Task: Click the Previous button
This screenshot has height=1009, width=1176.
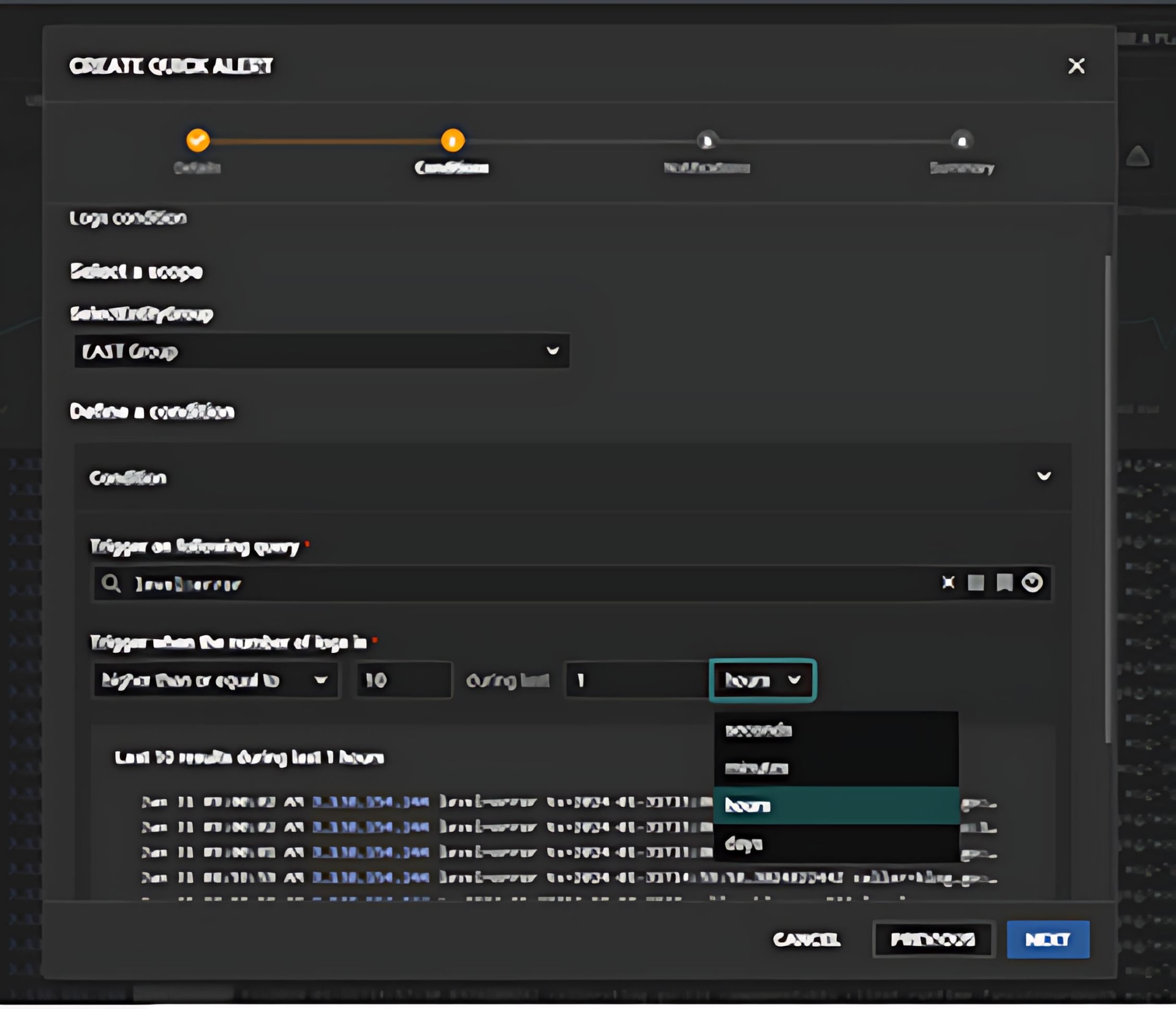Action: tap(932, 939)
